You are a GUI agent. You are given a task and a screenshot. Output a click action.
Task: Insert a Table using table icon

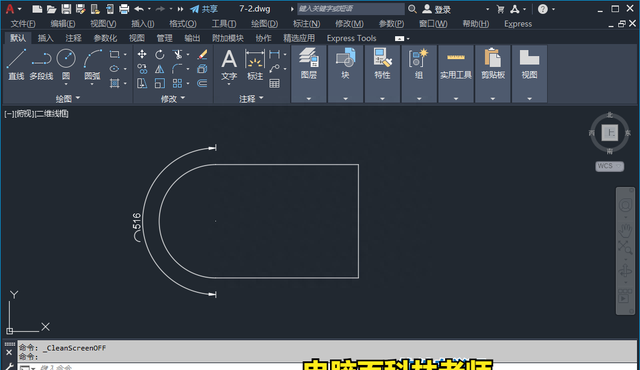coord(275,84)
